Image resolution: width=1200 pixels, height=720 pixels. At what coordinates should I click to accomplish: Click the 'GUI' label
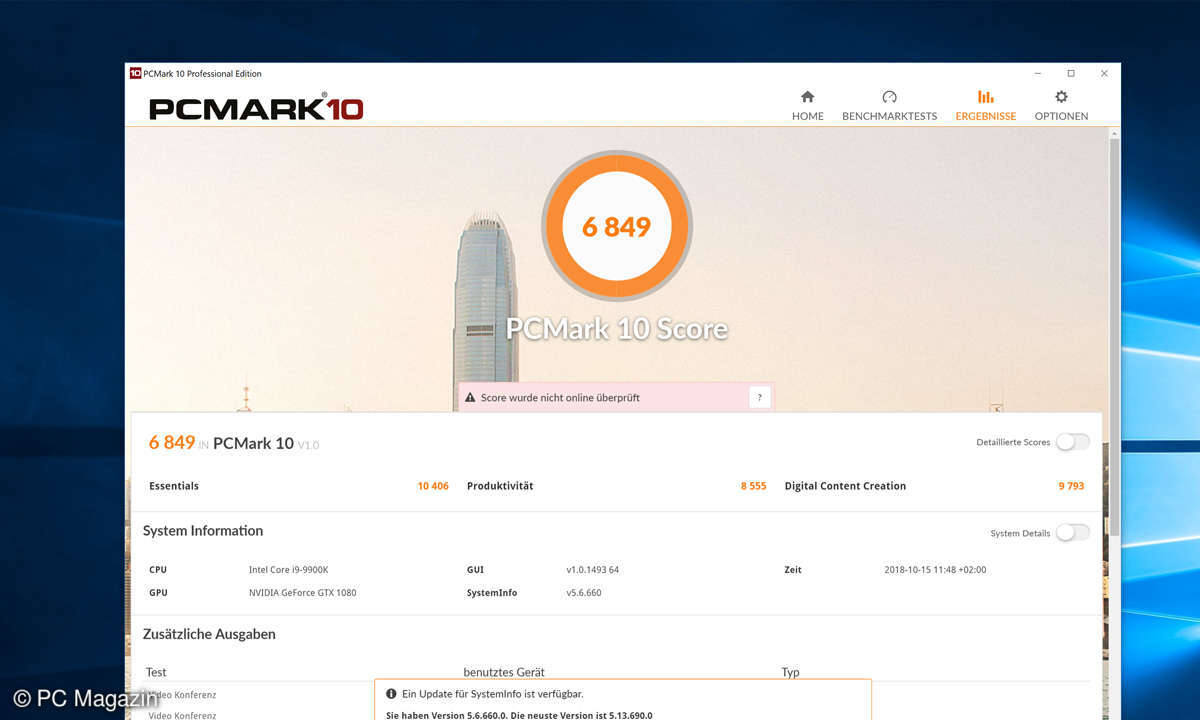point(475,570)
